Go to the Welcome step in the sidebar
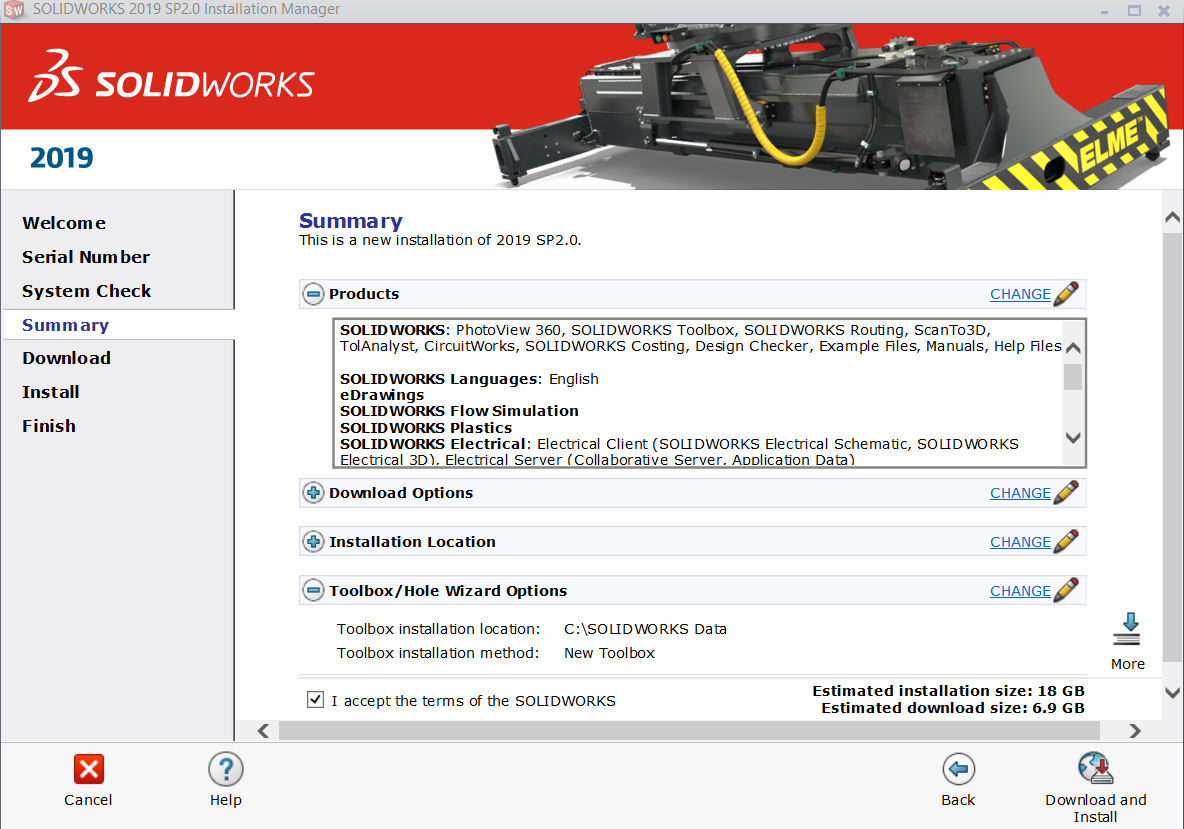Screen dimensions: 1184x829 point(64,223)
